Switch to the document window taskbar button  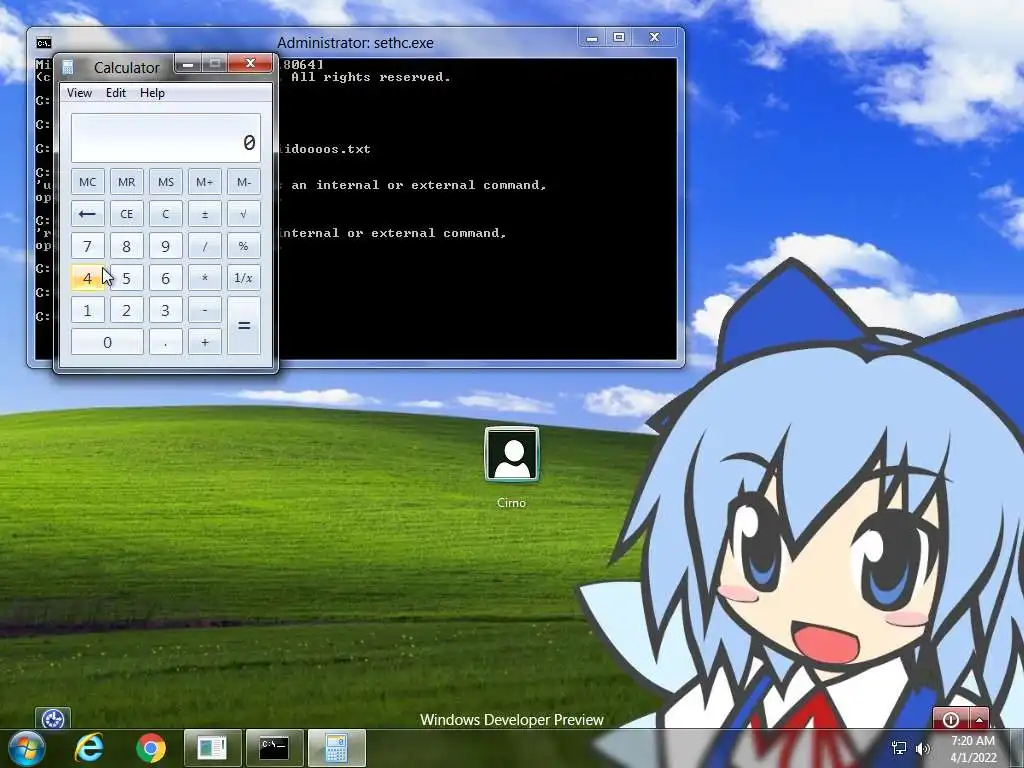coord(212,748)
